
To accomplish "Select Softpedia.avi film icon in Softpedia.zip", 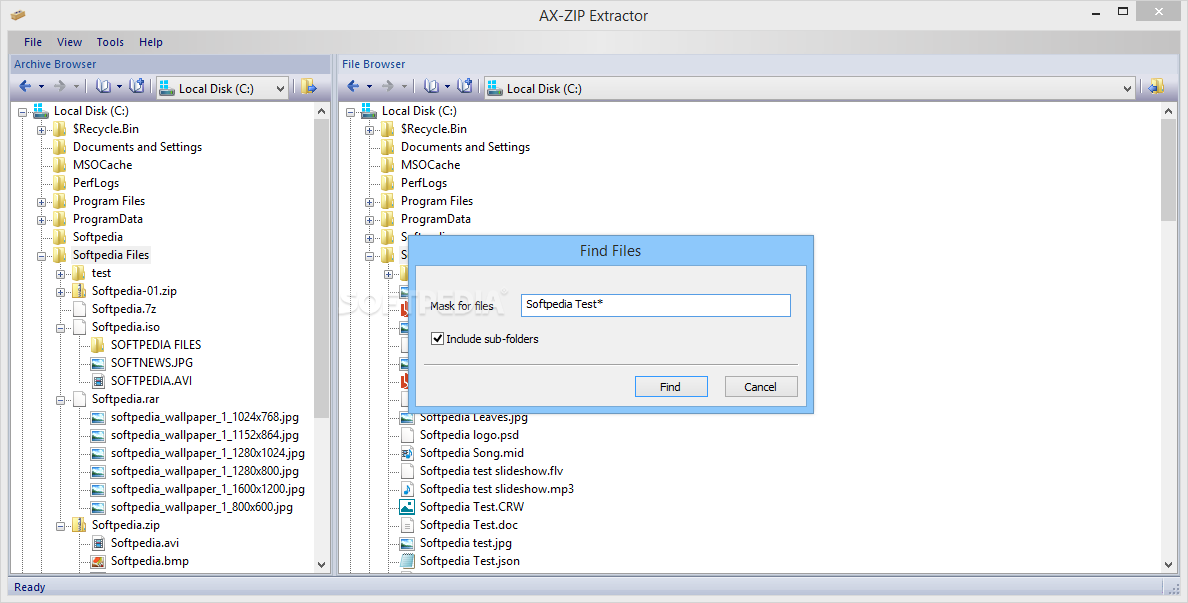I will click(x=98, y=543).
